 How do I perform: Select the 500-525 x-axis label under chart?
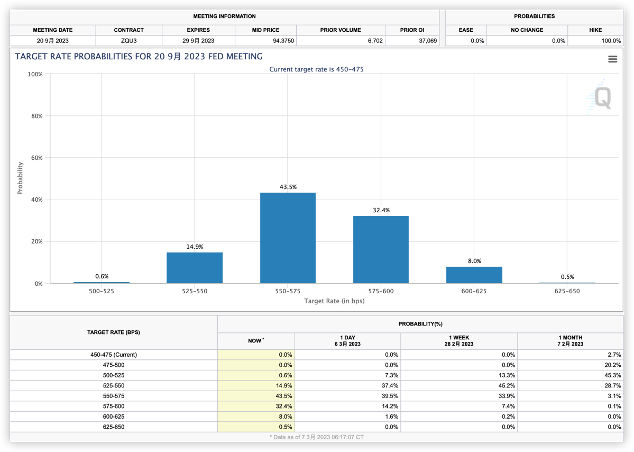[101, 291]
